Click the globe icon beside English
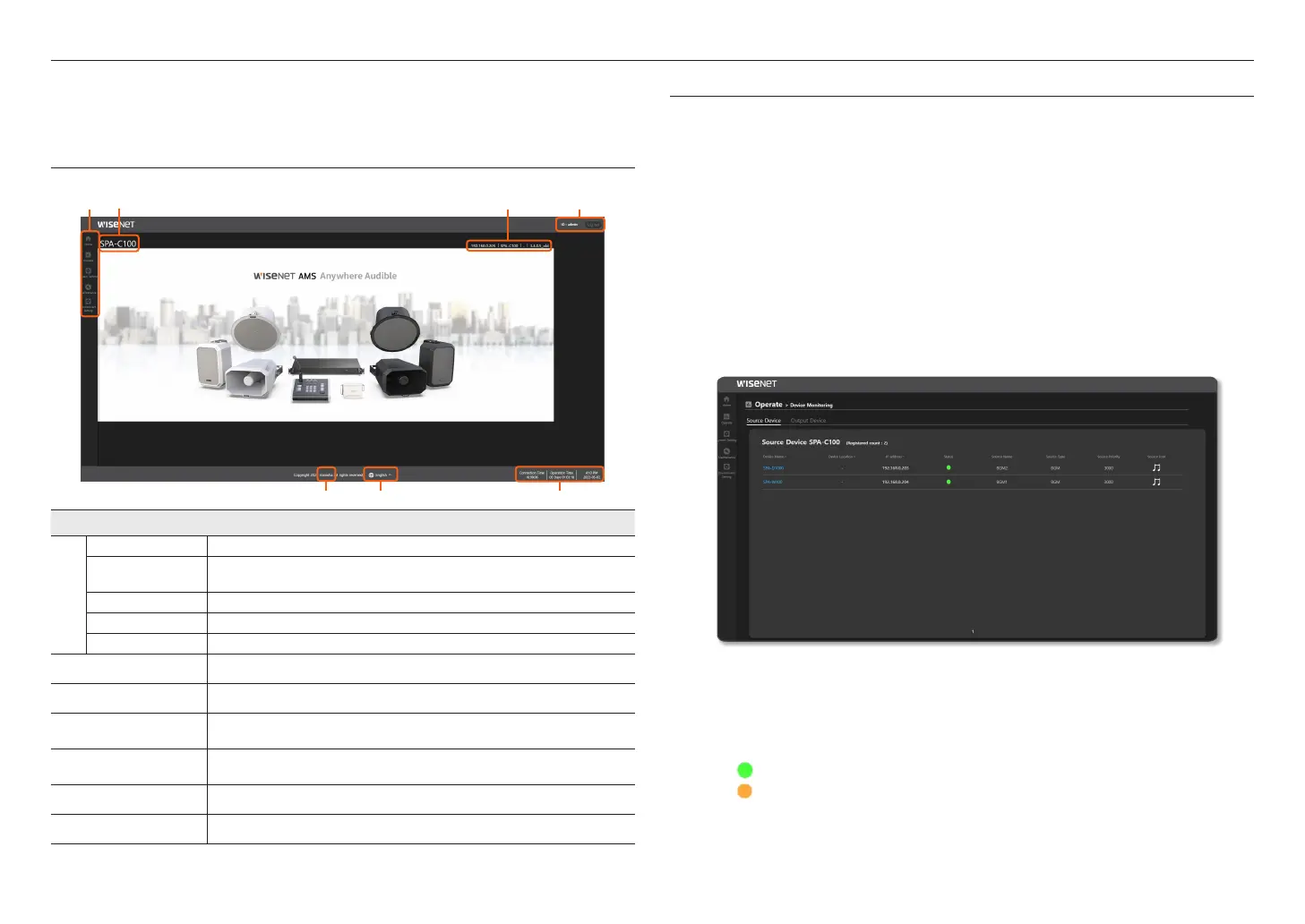 [371, 475]
